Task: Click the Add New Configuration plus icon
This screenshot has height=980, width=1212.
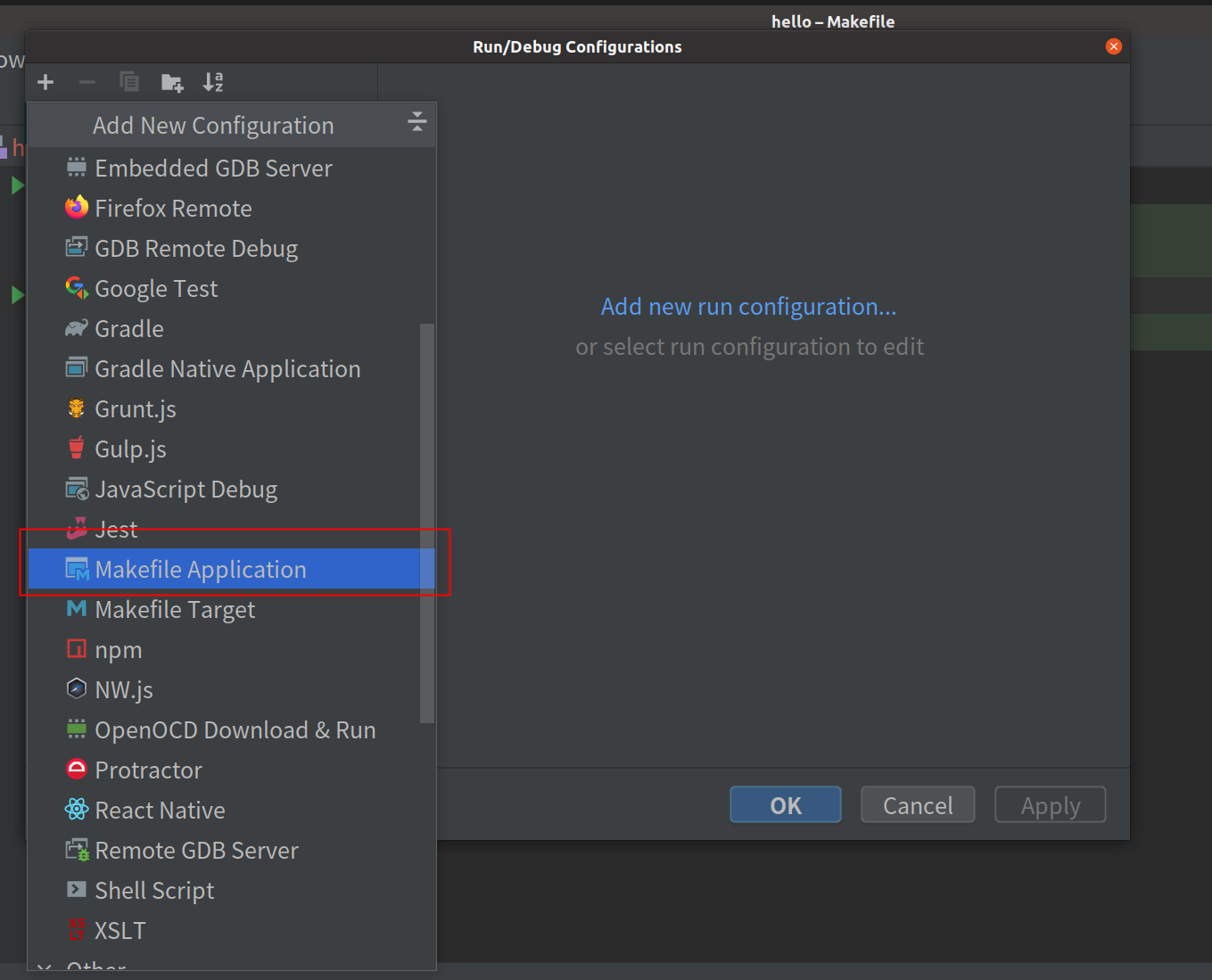Action: (x=45, y=83)
